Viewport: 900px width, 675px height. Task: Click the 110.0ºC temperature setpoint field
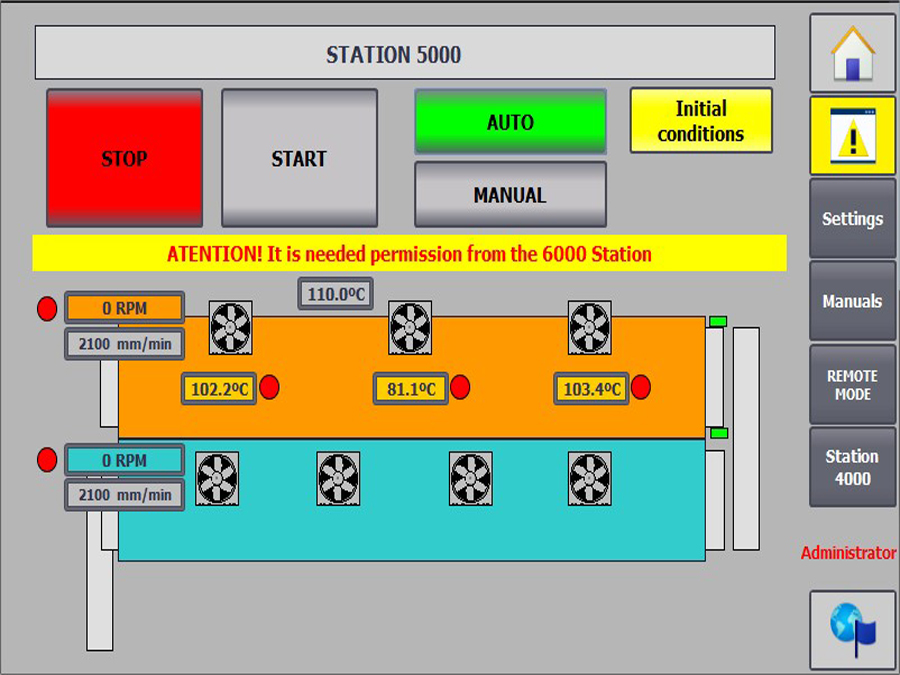[x=335, y=294]
